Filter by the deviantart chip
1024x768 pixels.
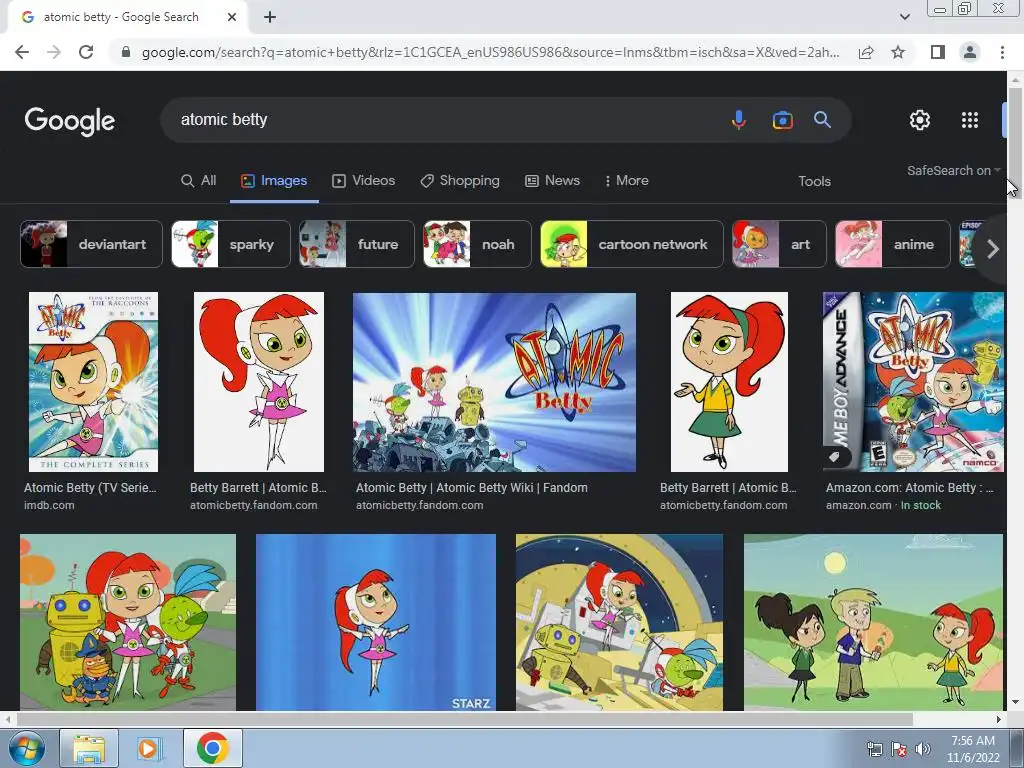(x=91, y=244)
